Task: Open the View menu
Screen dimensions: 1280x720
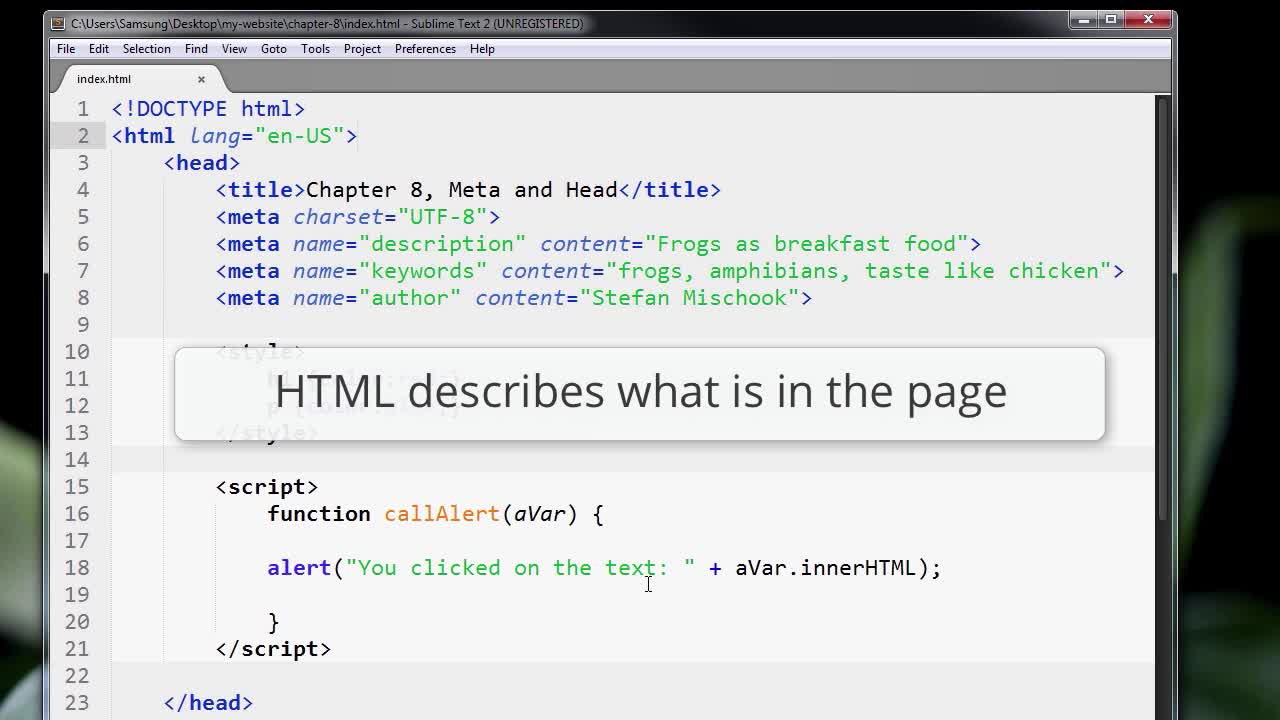Action: [234, 49]
